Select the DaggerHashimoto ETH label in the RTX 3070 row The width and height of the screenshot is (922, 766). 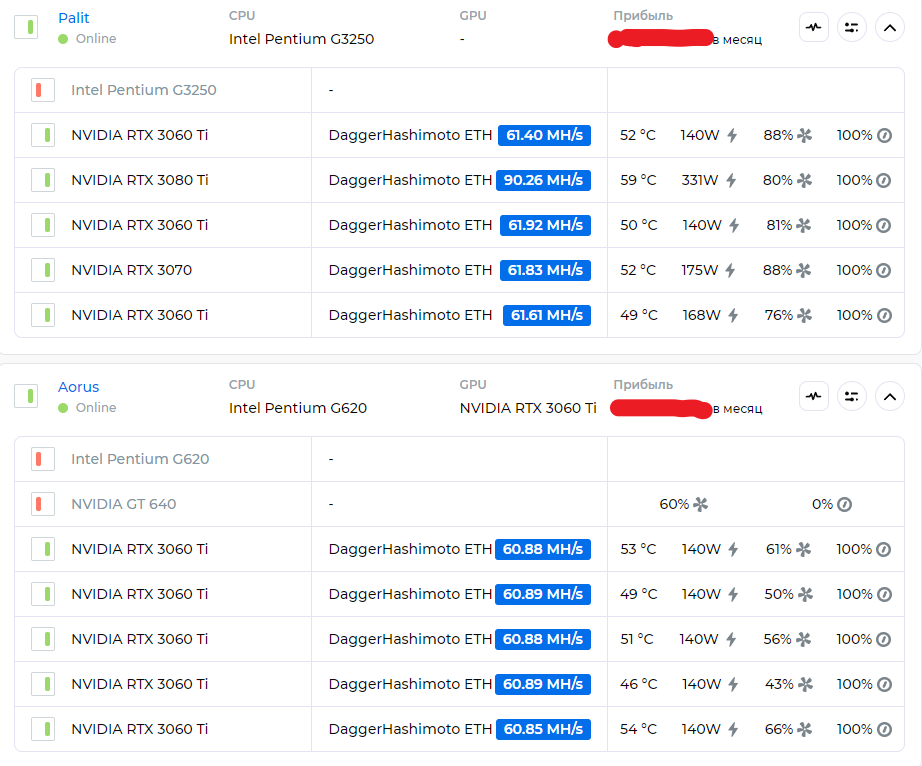pos(410,270)
